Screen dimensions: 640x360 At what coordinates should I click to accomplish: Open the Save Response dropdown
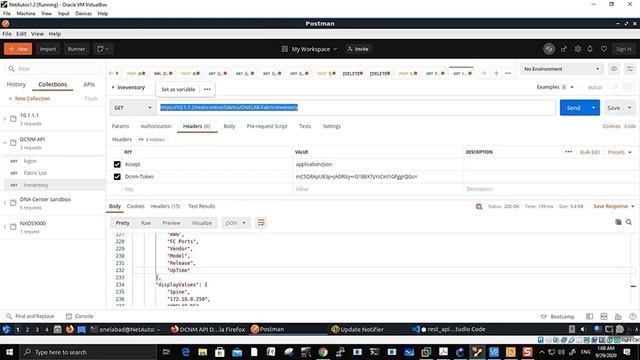pos(614,206)
